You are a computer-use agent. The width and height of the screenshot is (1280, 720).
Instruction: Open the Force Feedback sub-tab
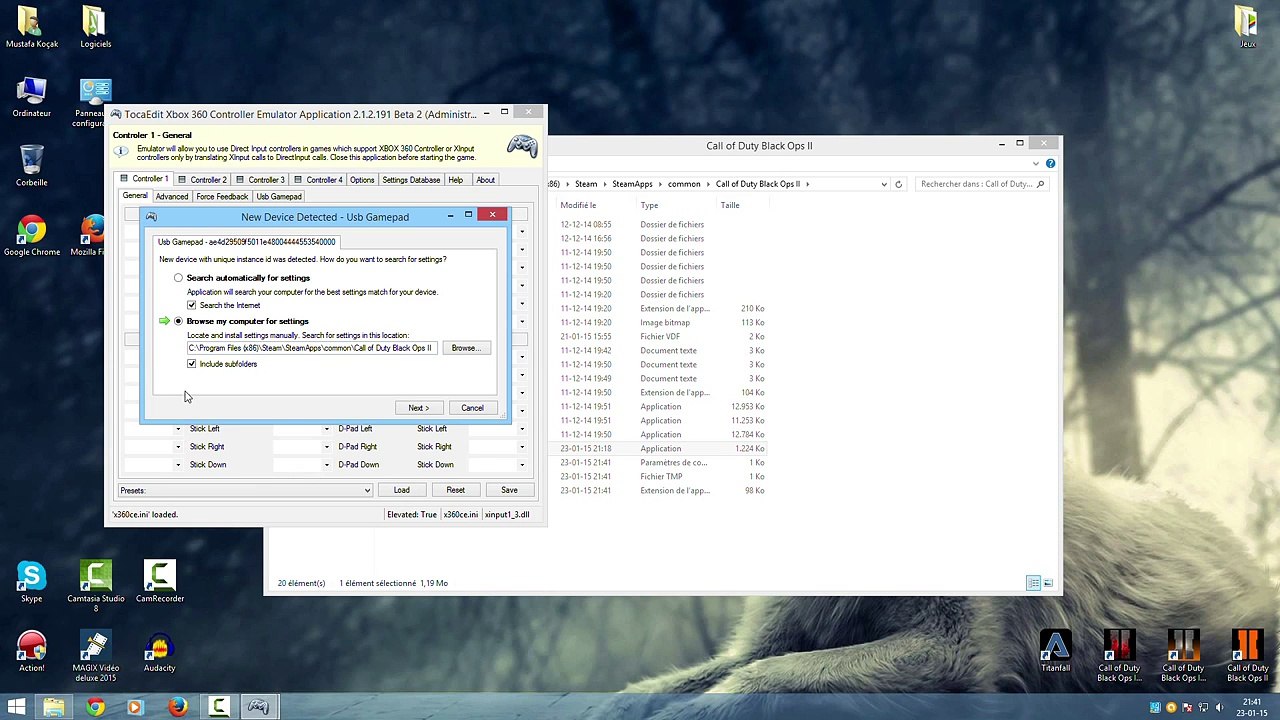[x=222, y=197]
